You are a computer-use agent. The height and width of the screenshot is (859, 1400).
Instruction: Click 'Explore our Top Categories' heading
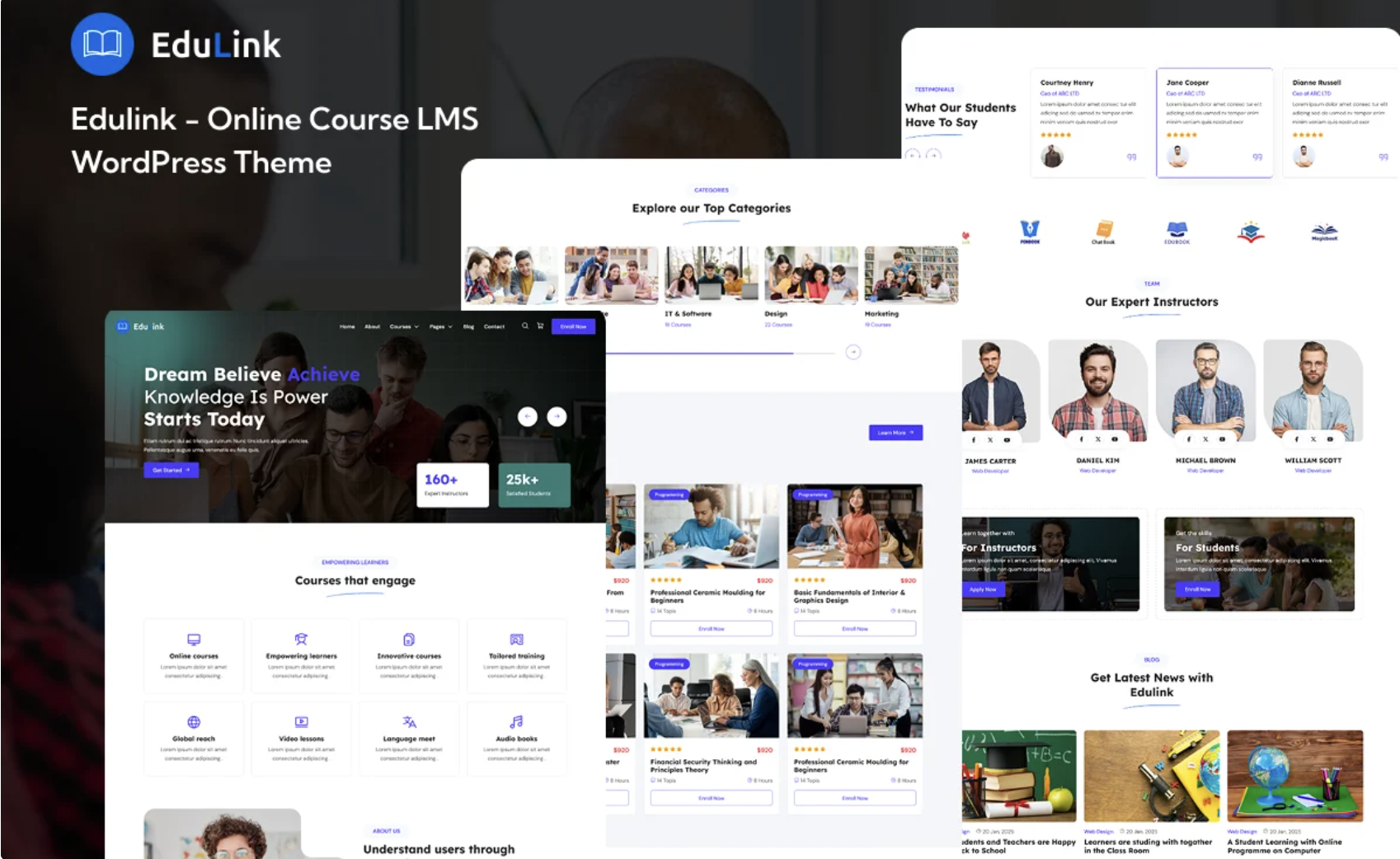[712, 209]
